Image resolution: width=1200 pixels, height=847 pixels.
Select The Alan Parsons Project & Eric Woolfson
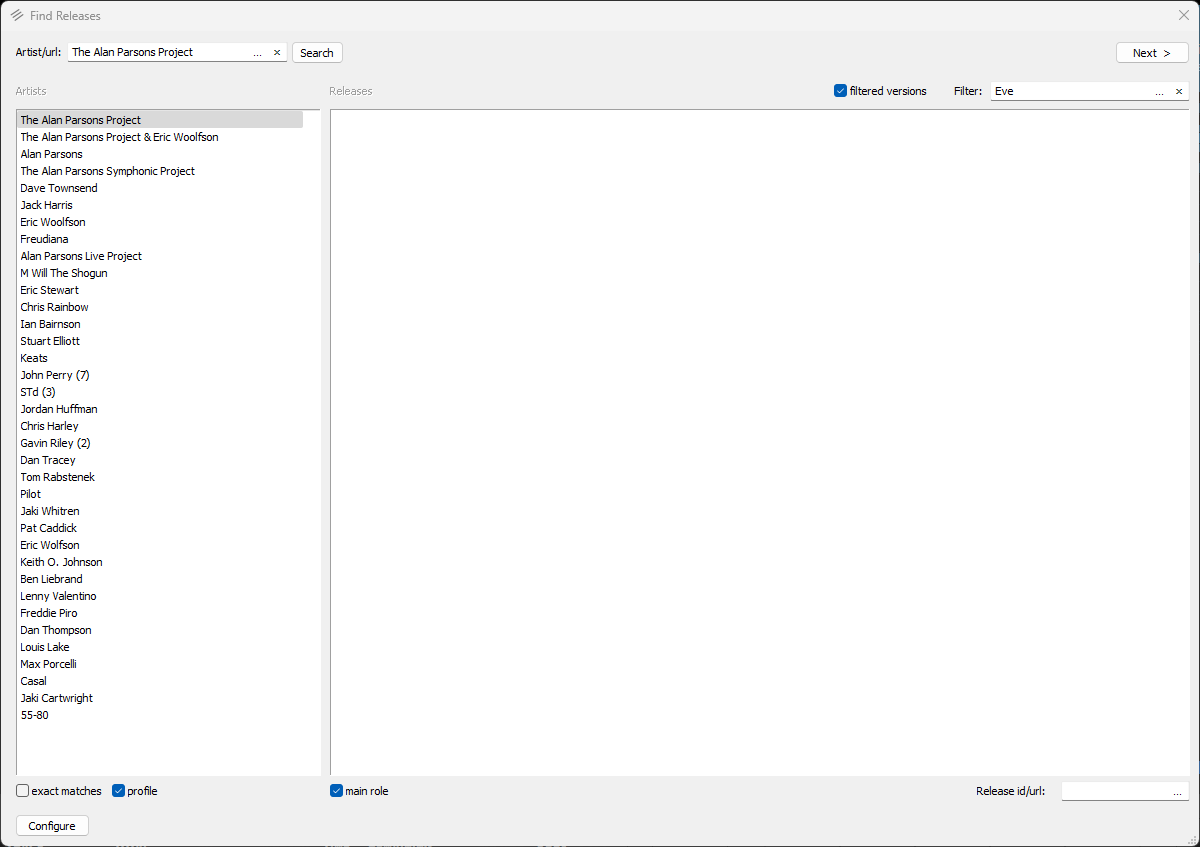click(x=160, y=137)
